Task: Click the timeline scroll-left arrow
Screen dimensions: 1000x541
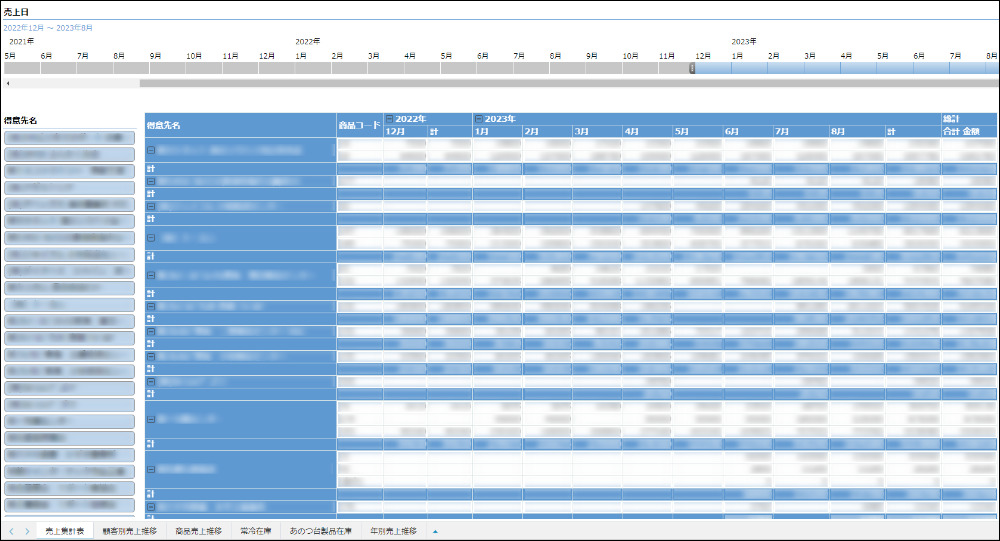Action: 8,83
